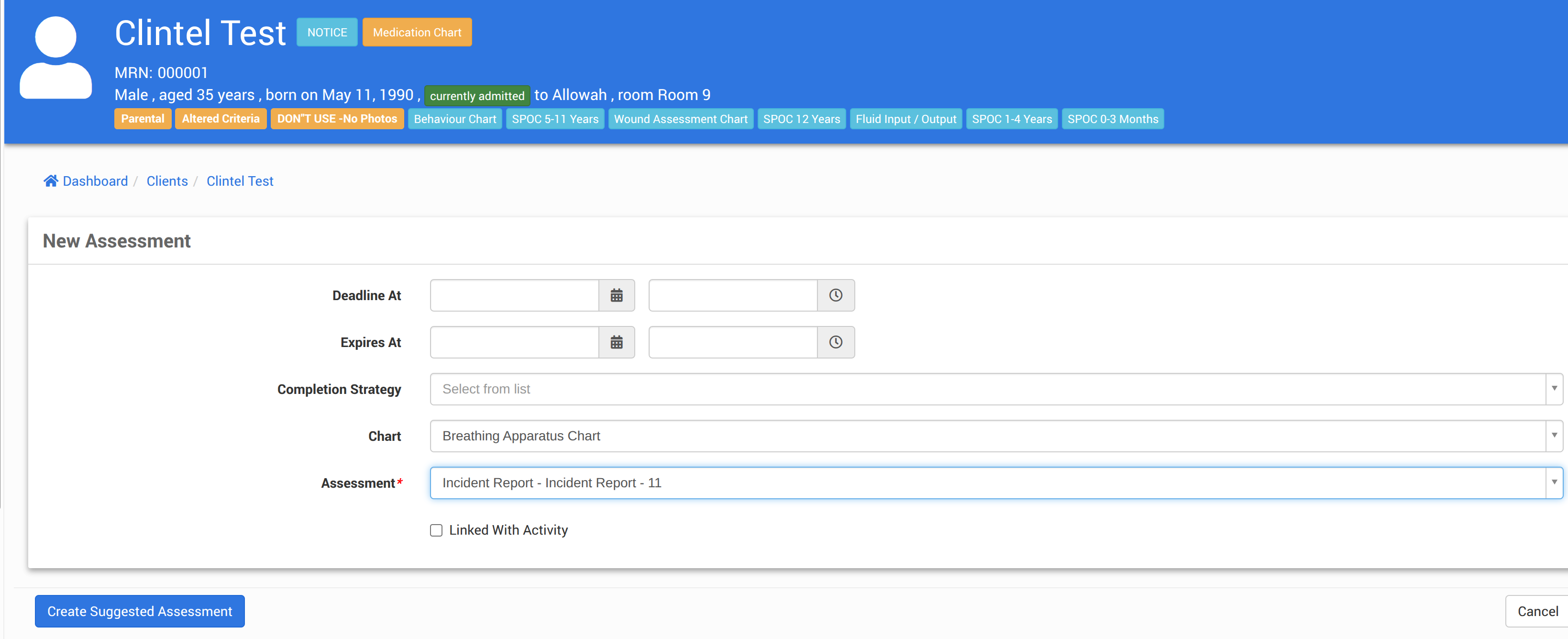Click the home icon in breadcrumb
This screenshot has width=1568, height=639.
coord(51,181)
